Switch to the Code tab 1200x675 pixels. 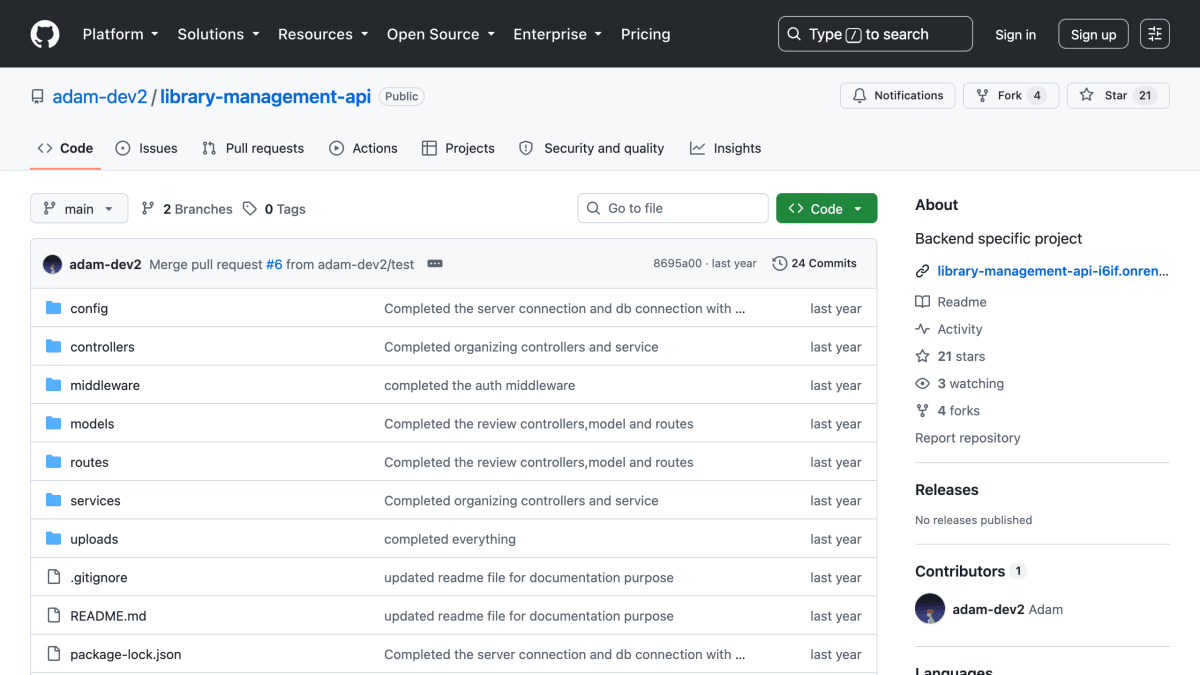coord(65,148)
